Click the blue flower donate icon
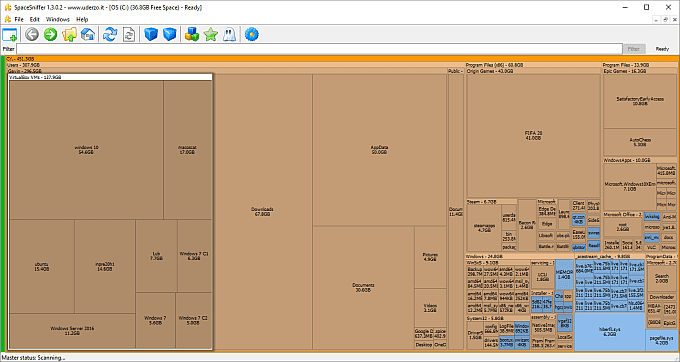 pos(252,34)
